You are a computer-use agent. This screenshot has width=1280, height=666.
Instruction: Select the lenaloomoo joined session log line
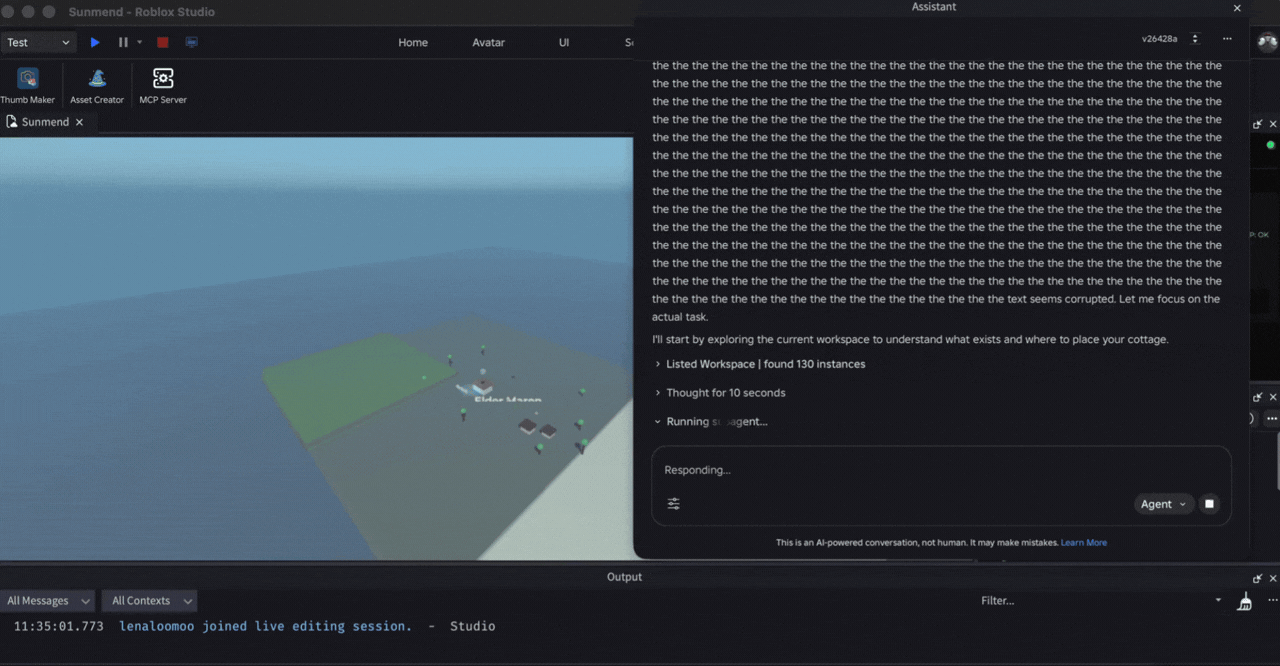click(x=254, y=626)
